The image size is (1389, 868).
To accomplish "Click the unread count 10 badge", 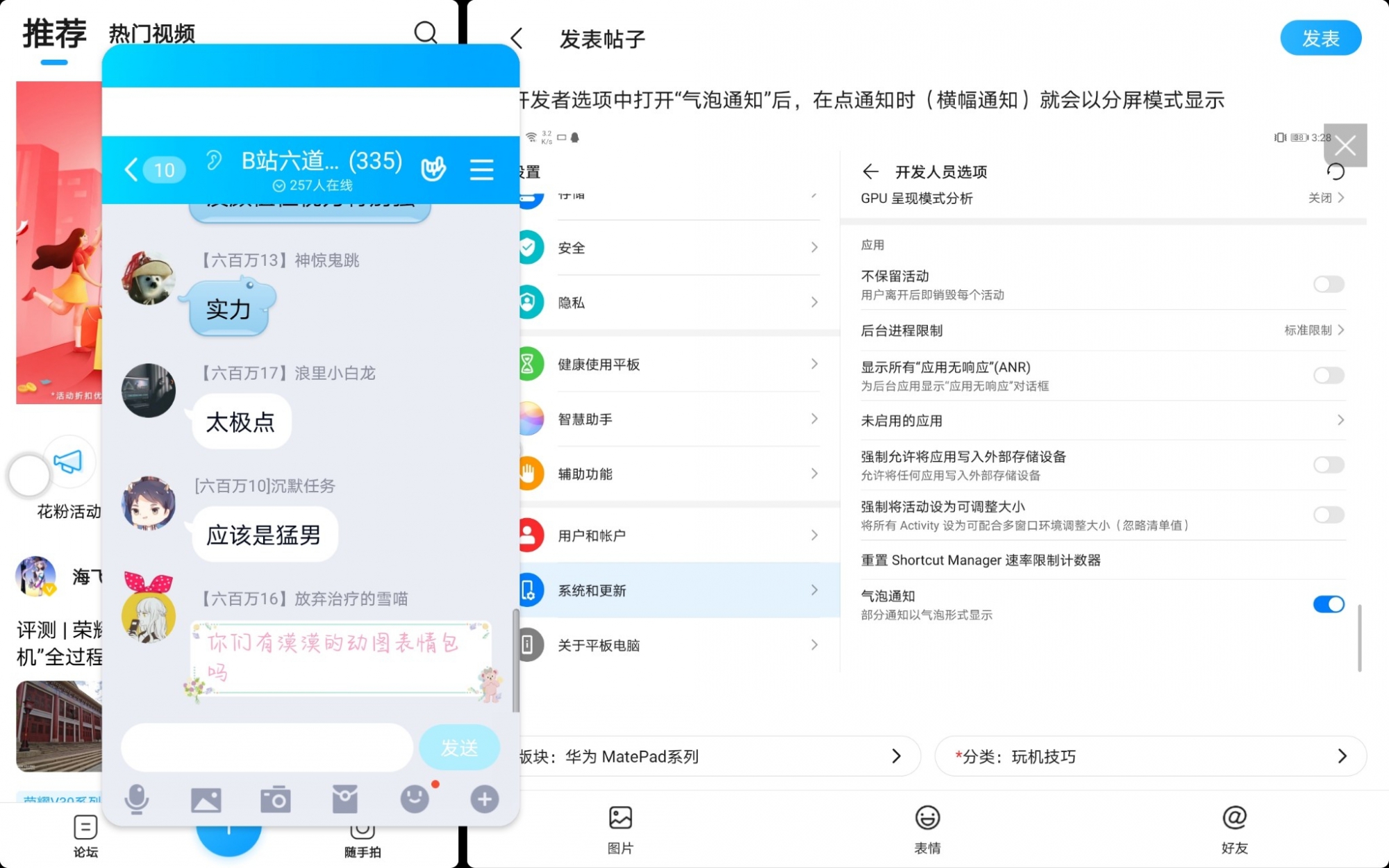I will pos(164,169).
